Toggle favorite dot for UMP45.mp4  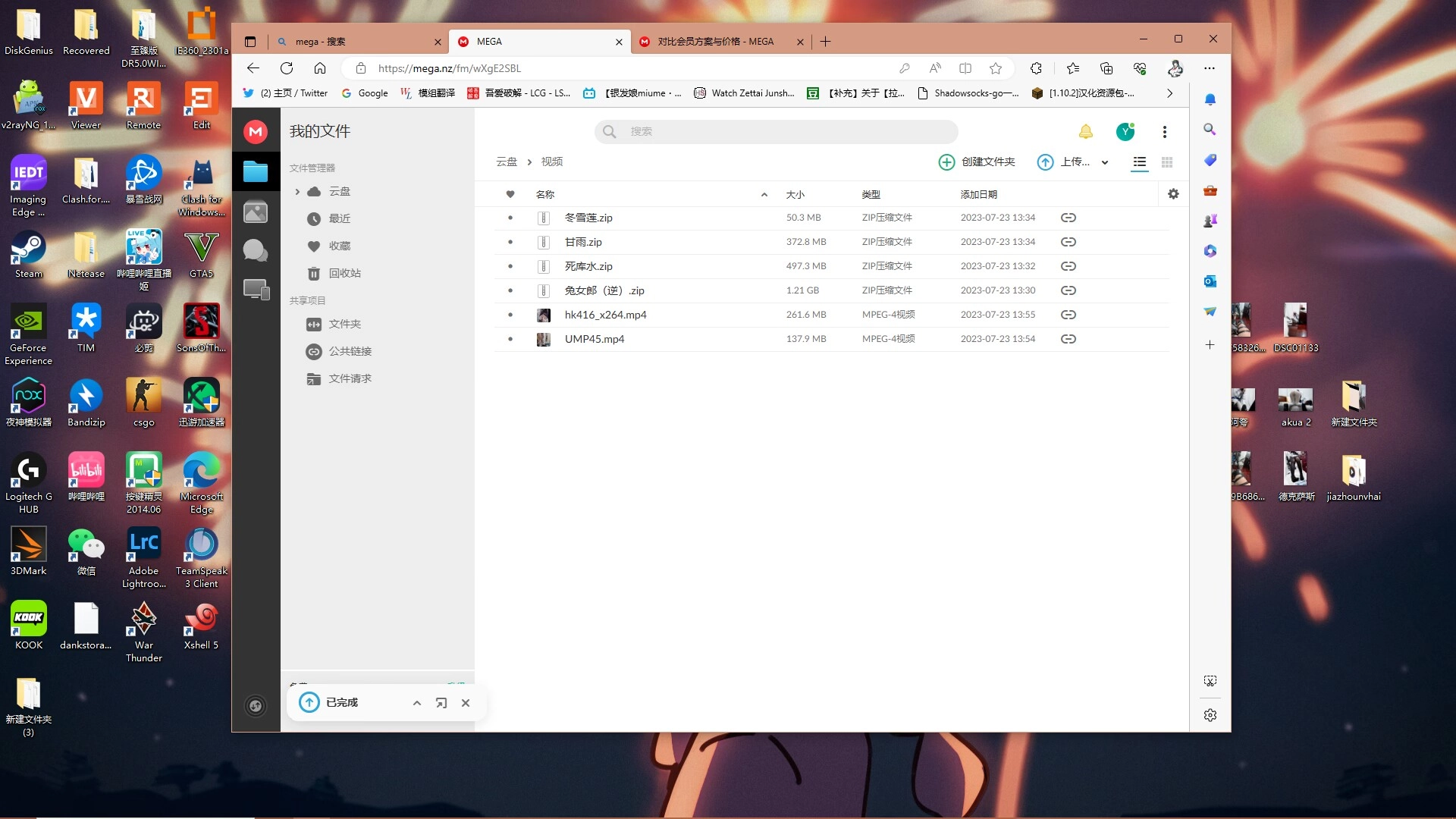(510, 339)
